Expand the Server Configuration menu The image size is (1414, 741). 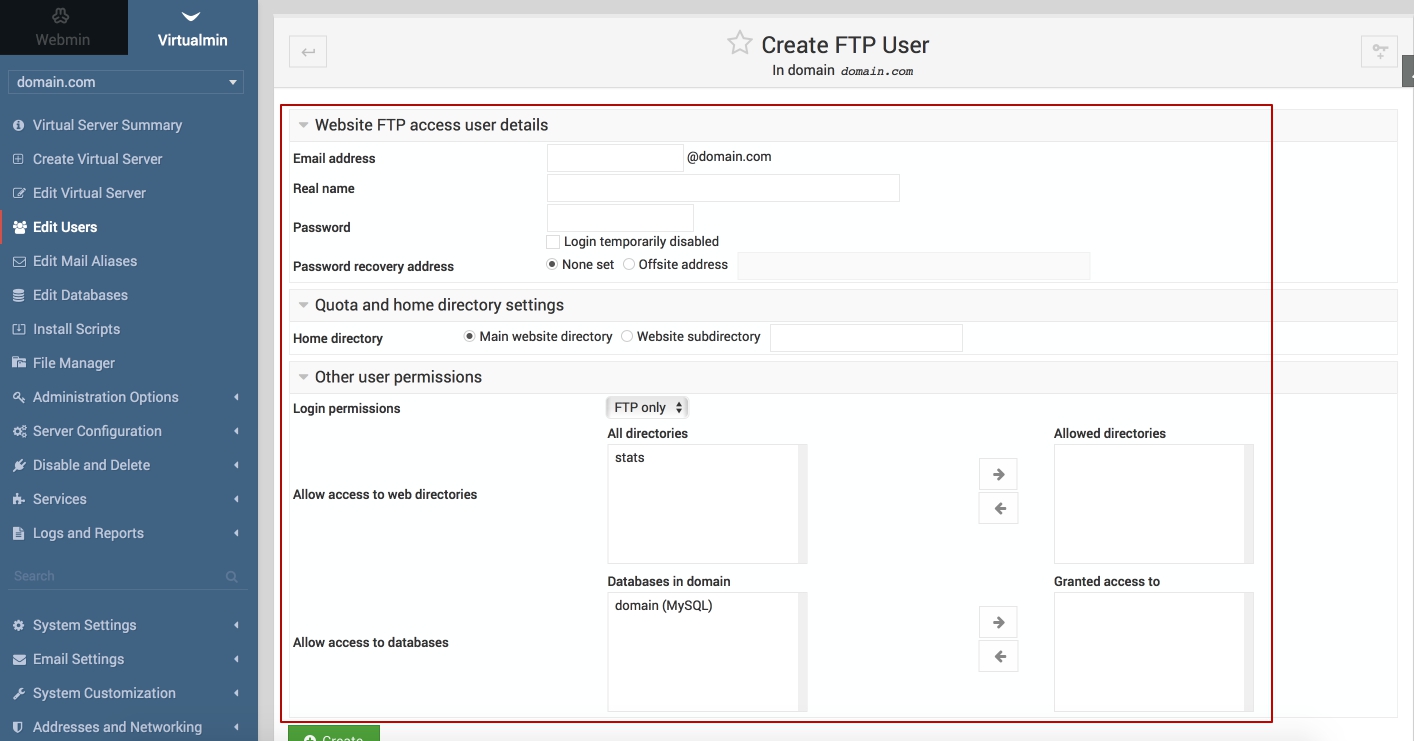pos(97,431)
